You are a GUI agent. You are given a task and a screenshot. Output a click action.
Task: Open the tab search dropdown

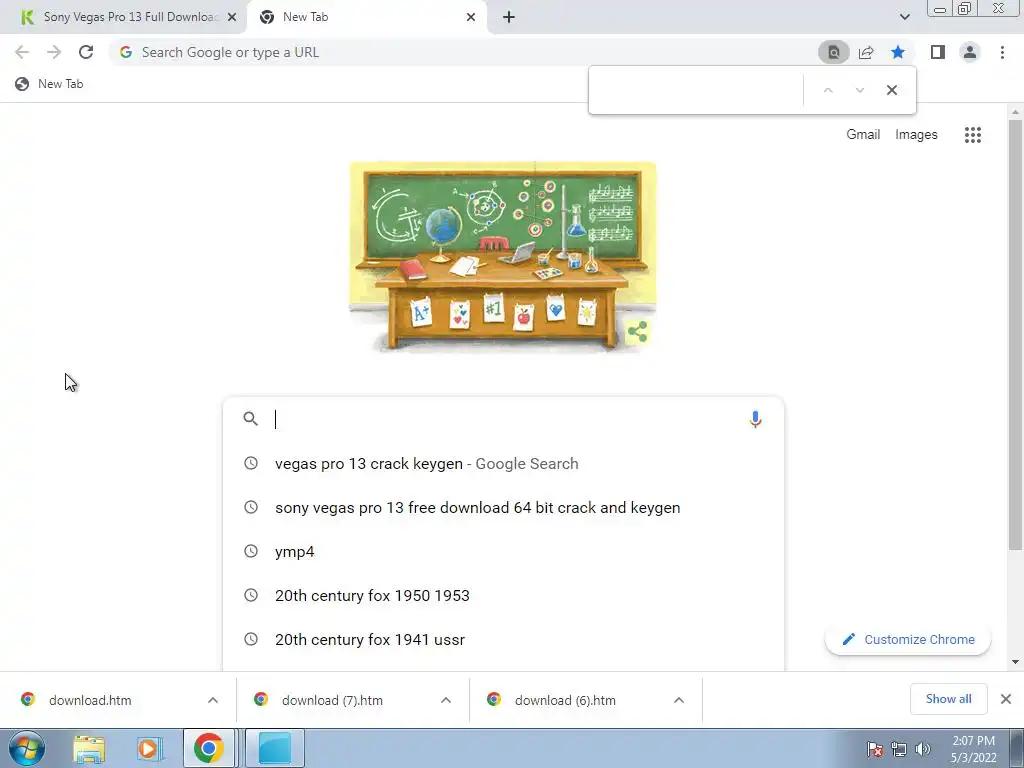pos(904,17)
